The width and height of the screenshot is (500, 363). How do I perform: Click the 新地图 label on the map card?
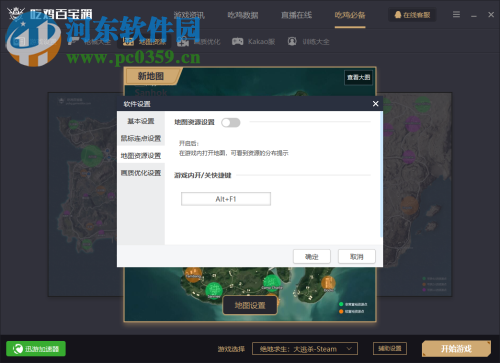point(151,76)
